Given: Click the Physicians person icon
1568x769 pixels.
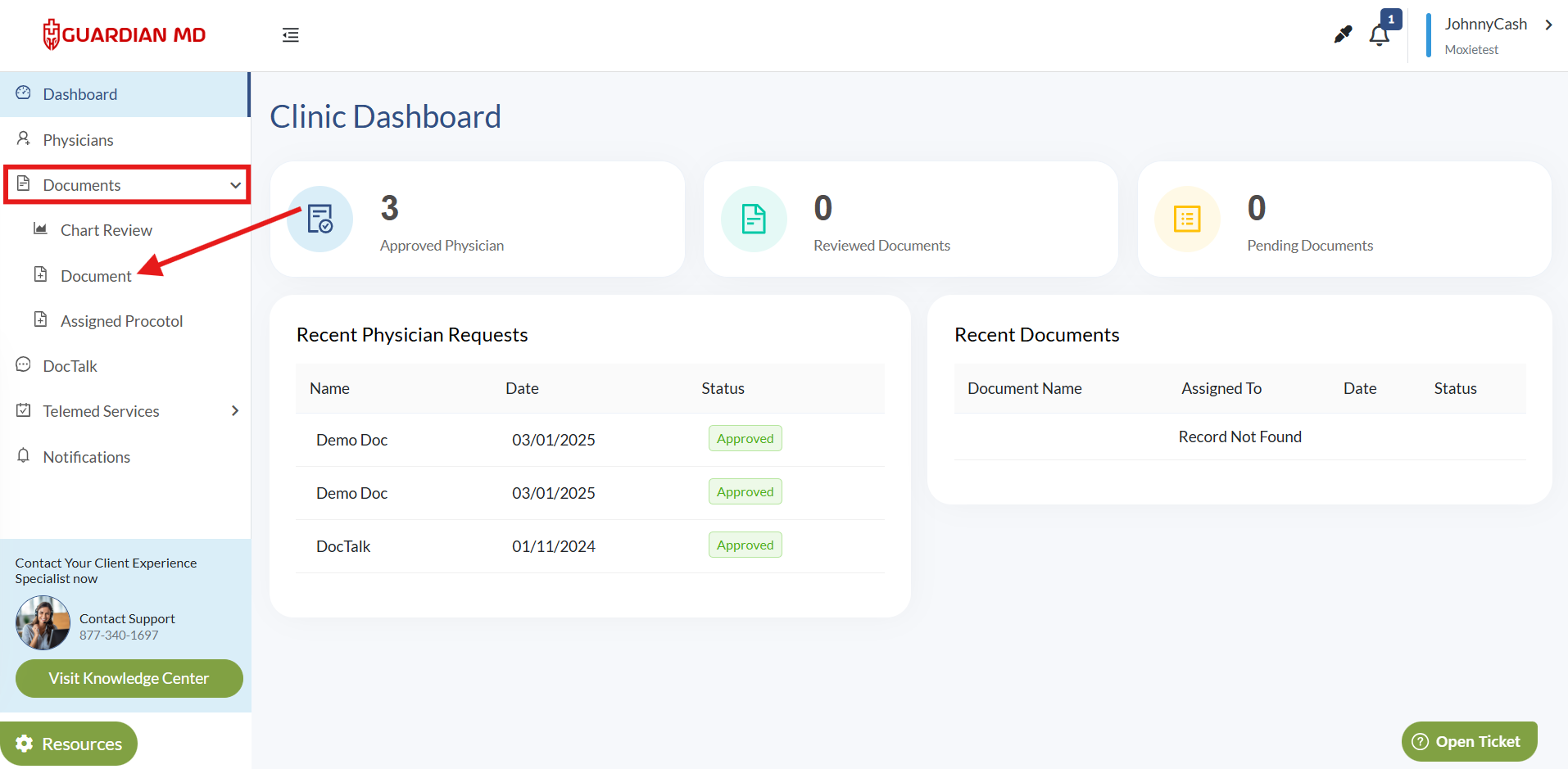Looking at the screenshot, I should (x=24, y=138).
